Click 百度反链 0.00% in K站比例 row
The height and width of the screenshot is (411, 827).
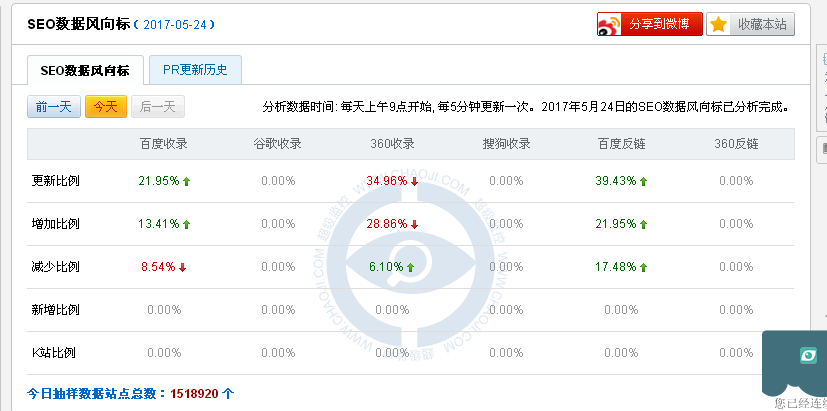tap(621, 352)
